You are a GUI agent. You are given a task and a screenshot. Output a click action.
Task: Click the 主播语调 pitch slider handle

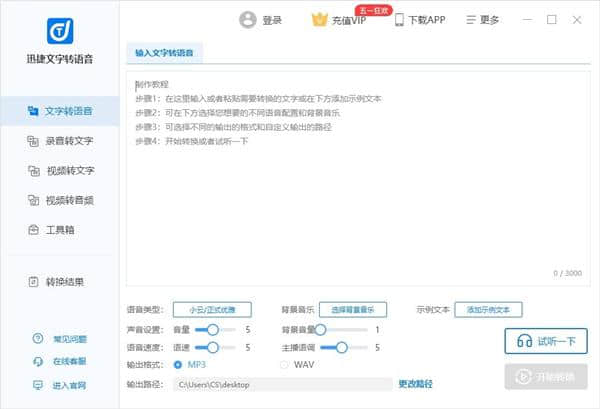pos(342,347)
